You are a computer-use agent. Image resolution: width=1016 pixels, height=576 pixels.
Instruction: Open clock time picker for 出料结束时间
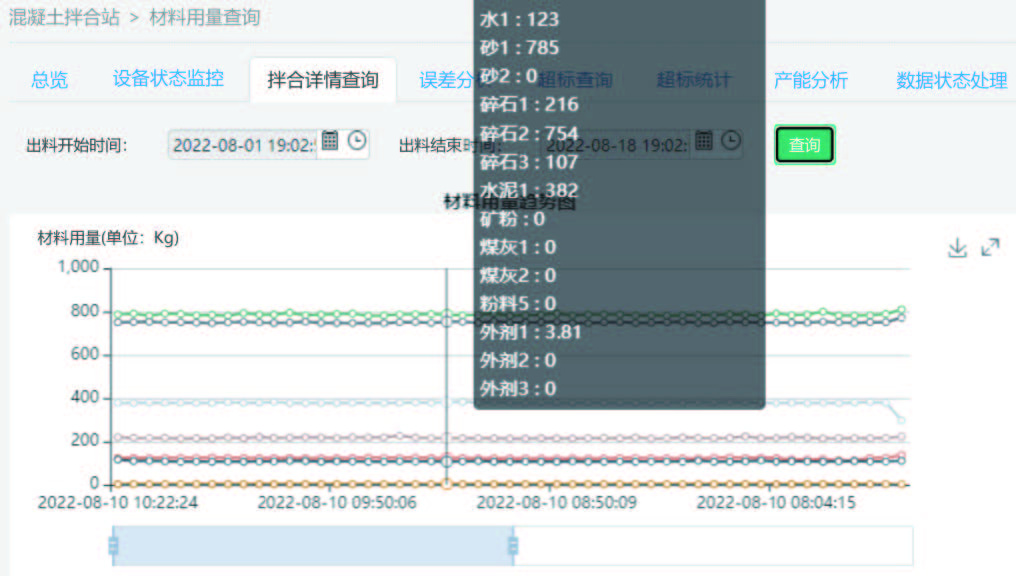(731, 141)
